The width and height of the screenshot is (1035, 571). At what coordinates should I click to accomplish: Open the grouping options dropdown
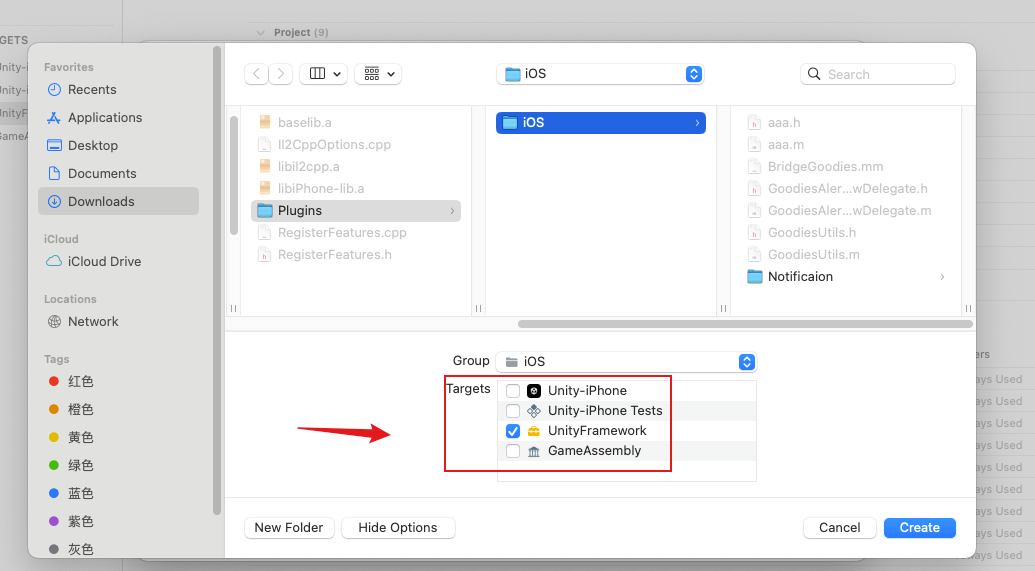[x=378, y=74]
